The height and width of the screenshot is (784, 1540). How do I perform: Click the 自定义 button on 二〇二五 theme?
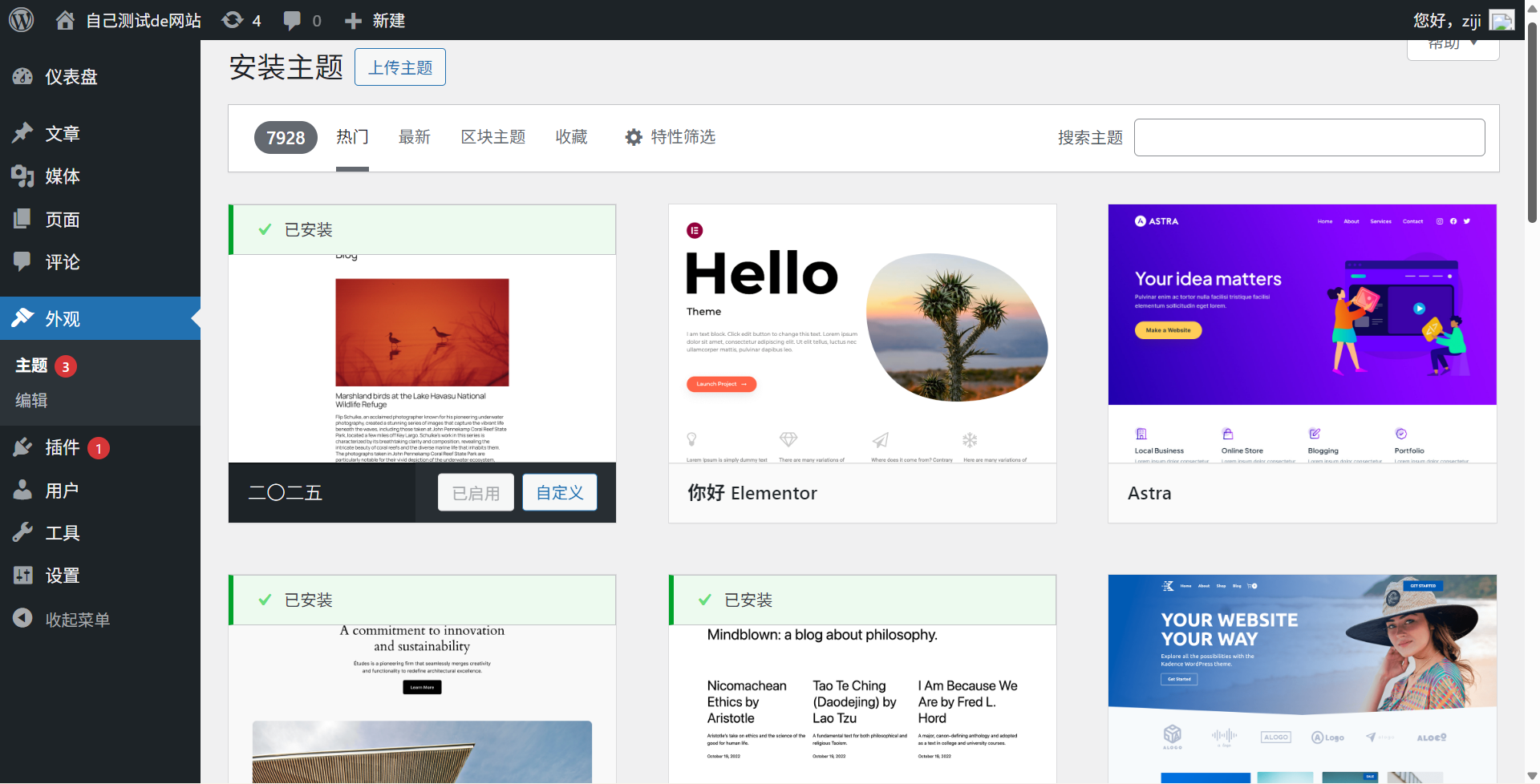pyautogui.click(x=560, y=492)
